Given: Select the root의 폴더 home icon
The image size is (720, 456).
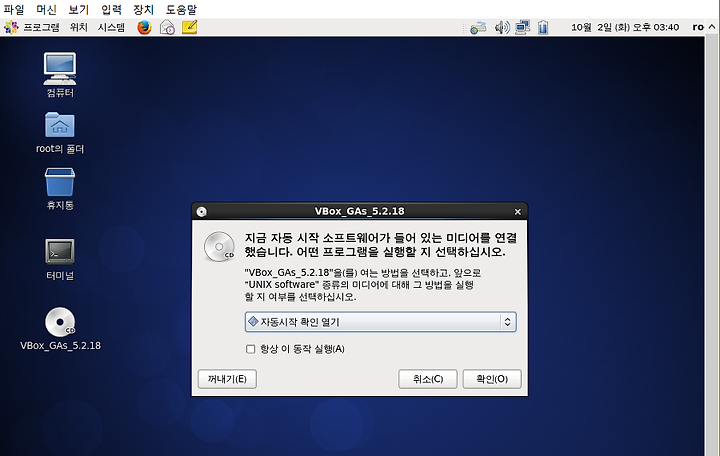Looking at the screenshot, I should [x=60, y=133].
